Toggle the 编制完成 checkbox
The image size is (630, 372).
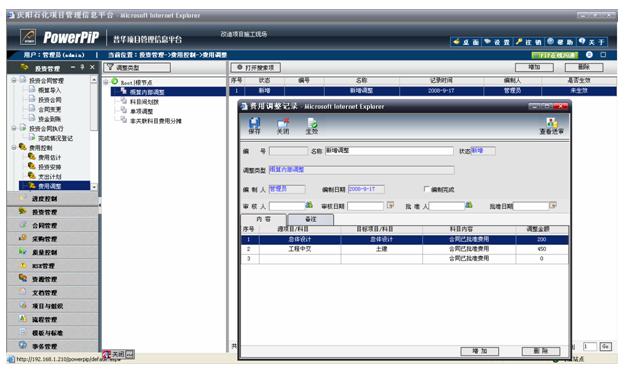(x=427, y=189)
